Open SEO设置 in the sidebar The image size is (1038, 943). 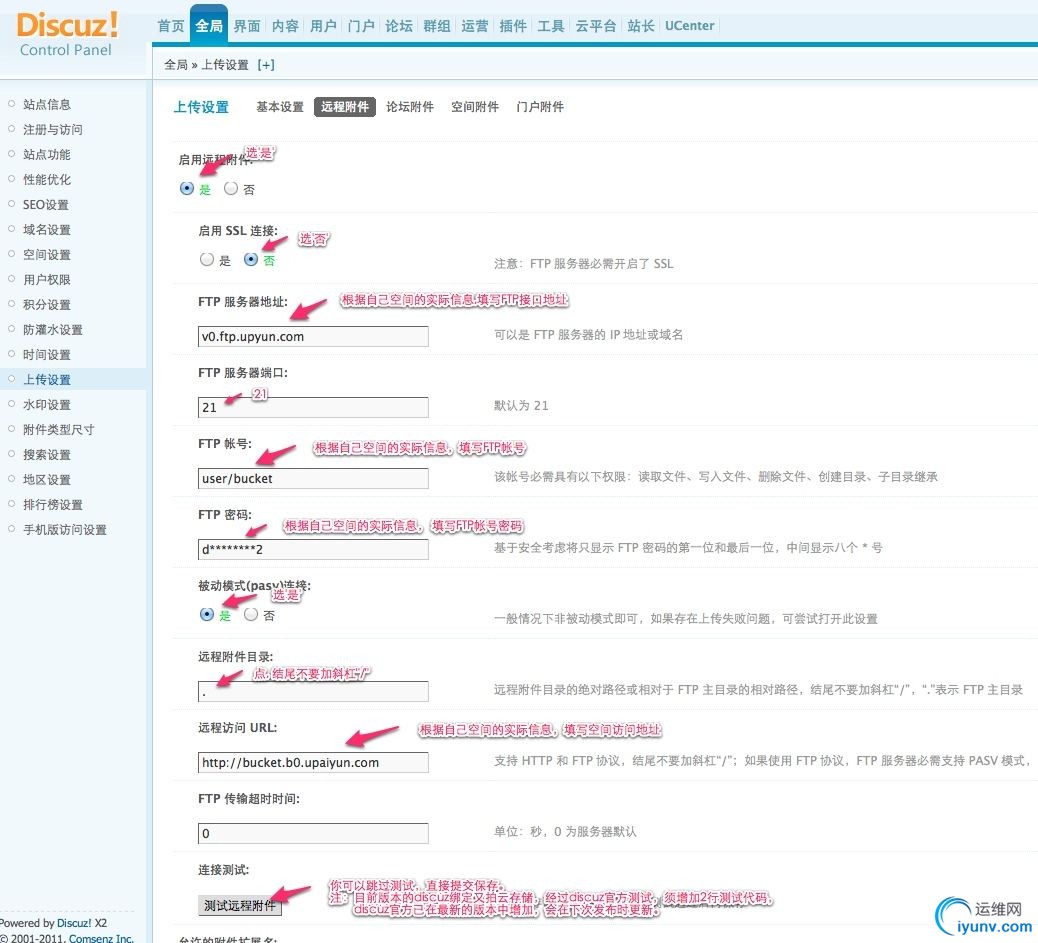click(x=46, y=205)
